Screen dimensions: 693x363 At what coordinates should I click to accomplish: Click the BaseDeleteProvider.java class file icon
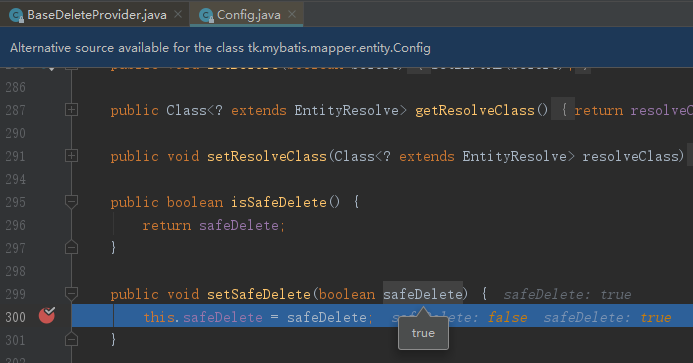click(16, 15)
